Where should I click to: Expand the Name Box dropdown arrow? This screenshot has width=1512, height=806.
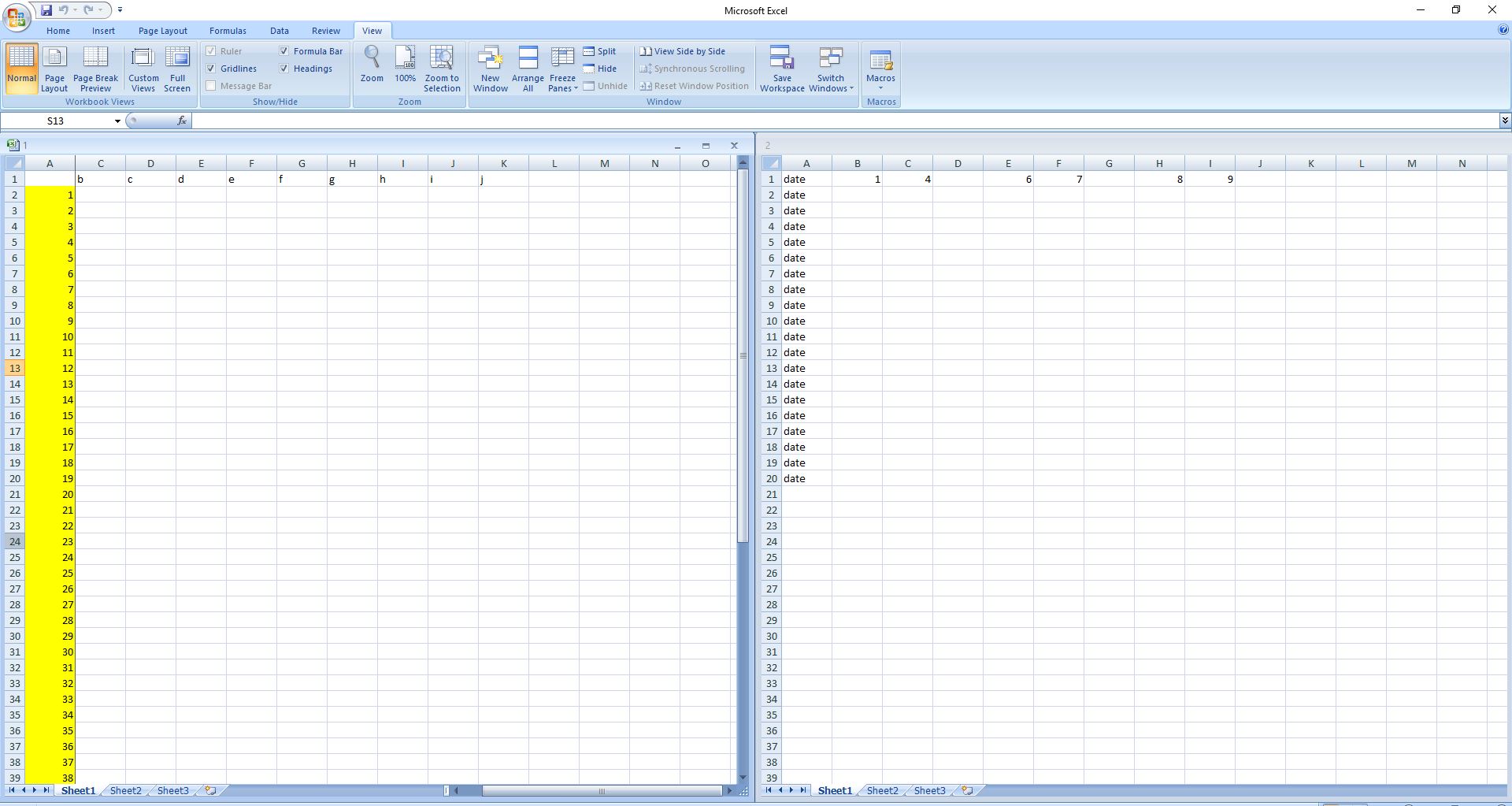(117, 121)
